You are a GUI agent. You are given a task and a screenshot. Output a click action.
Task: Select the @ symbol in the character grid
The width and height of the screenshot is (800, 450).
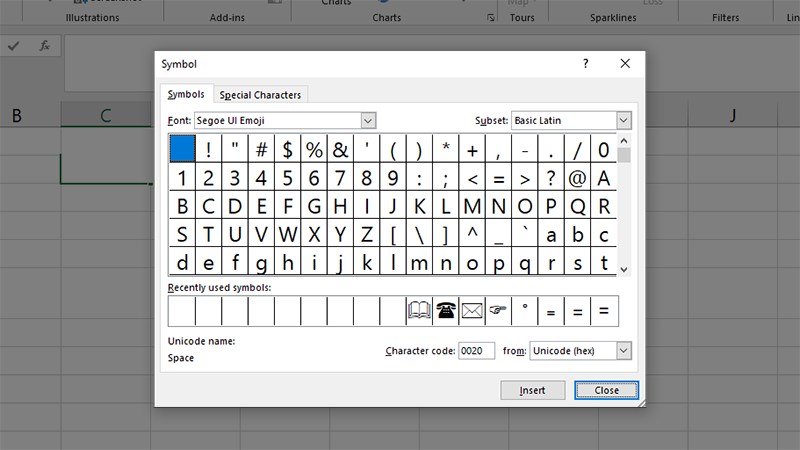click(577, 179)
